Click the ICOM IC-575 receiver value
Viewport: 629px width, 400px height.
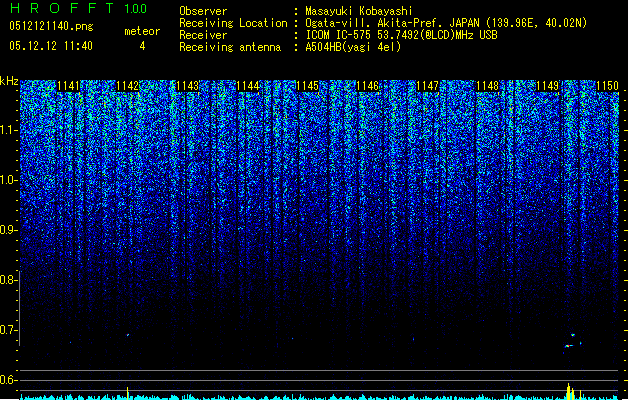(402, 35)
